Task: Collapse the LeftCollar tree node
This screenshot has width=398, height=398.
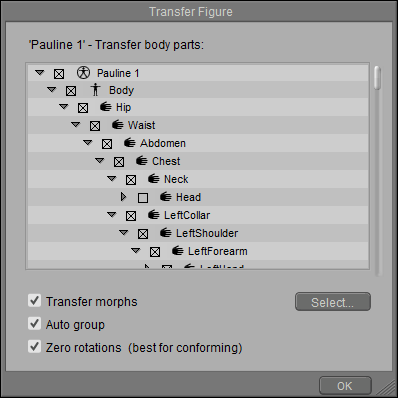Action: coord(112,215)
